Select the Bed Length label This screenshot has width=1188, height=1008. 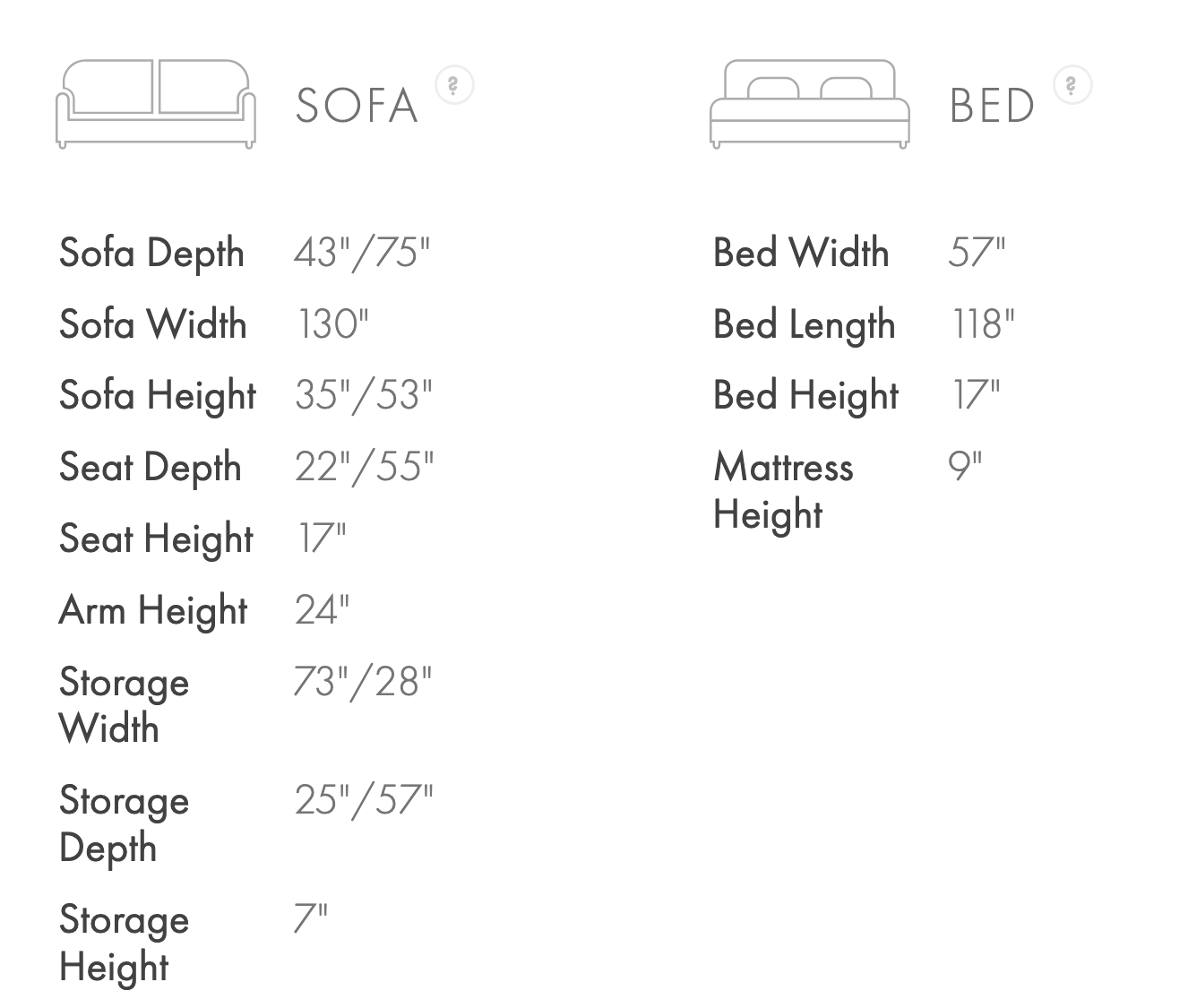pos(804,324)
